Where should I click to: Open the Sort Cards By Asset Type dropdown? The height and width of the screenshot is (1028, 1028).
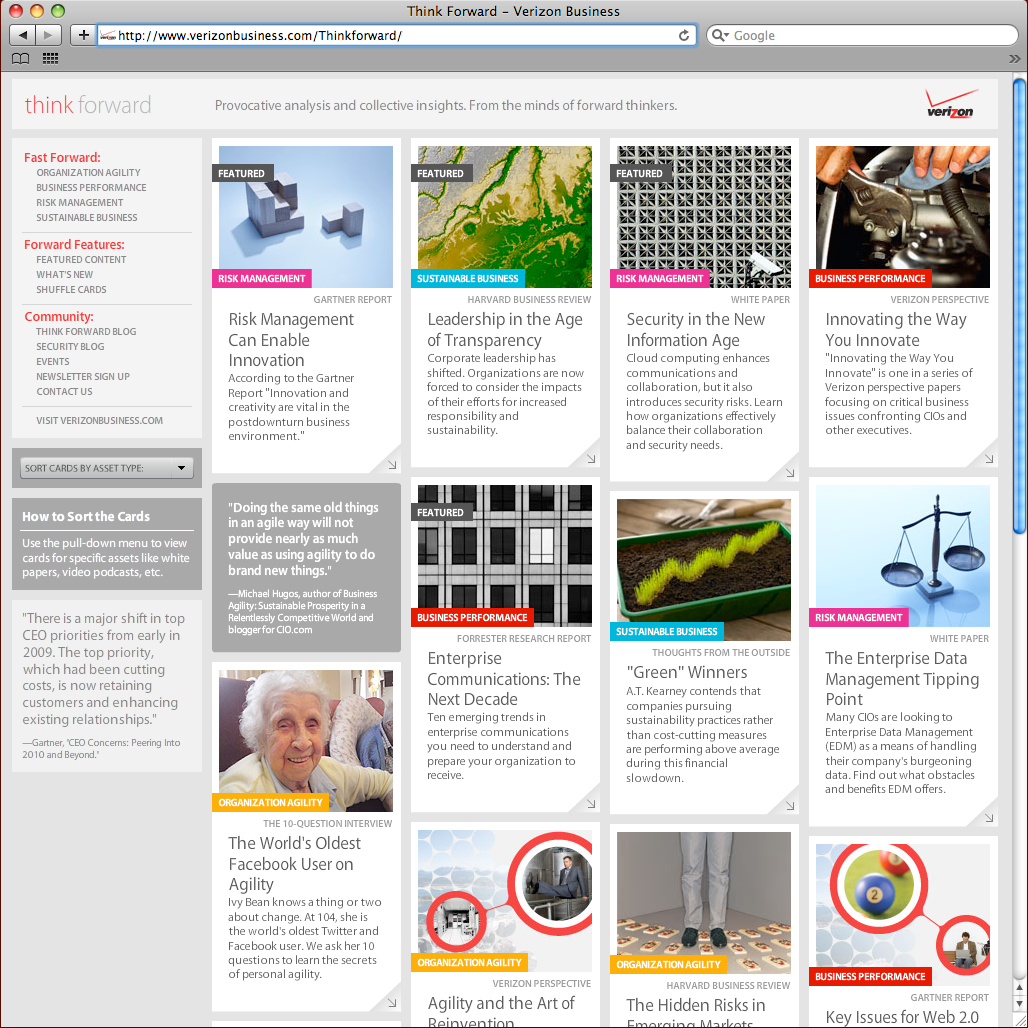(x=107, y=468)
